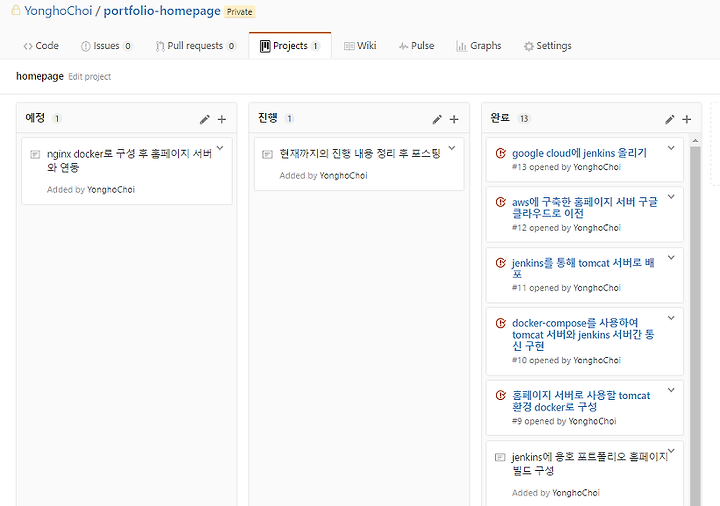720x506 pixels.
Task: Open card #12 menu chevron
Action: click(x=671, y=197)
